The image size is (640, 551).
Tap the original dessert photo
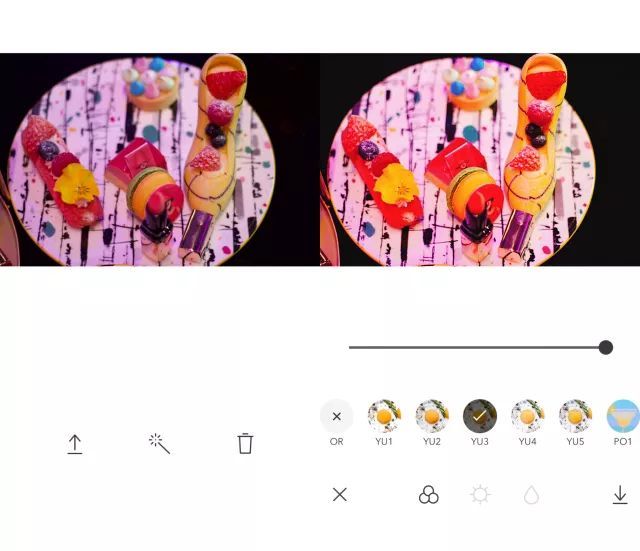(160, 160)
